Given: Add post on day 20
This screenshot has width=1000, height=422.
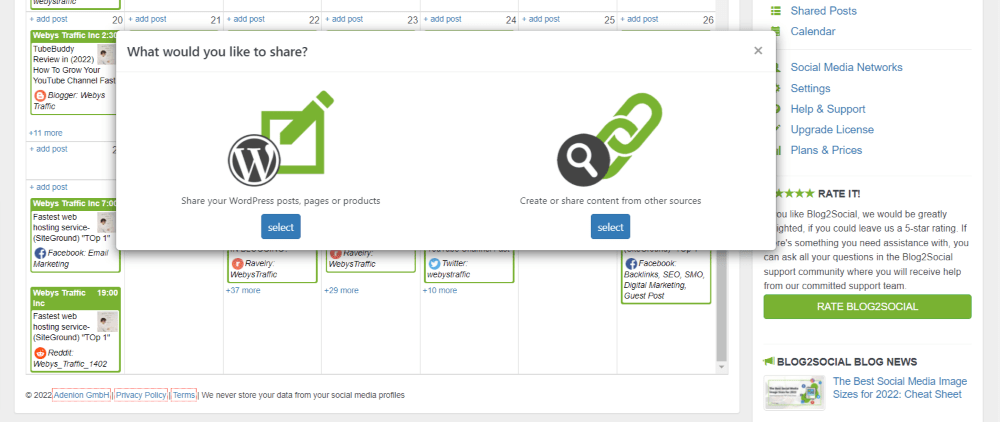Looking at the screenshot, I should point(48,19).
